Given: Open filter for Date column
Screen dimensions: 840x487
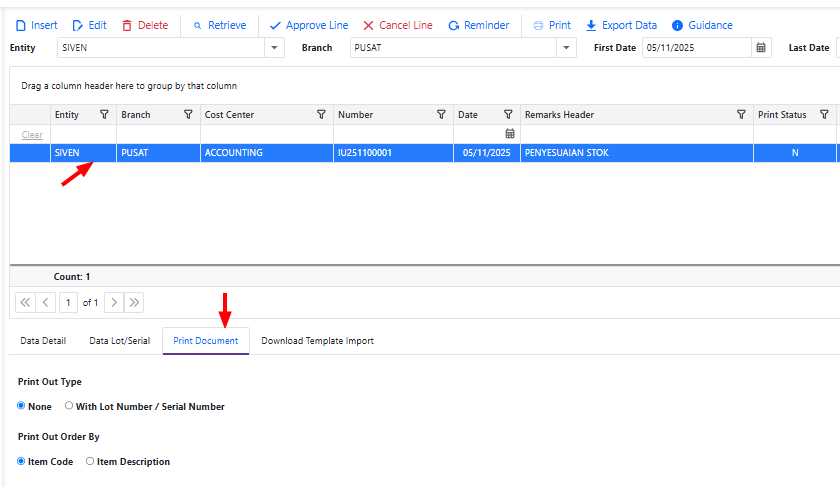Looking at the screenshot, I should click(508, 115).
